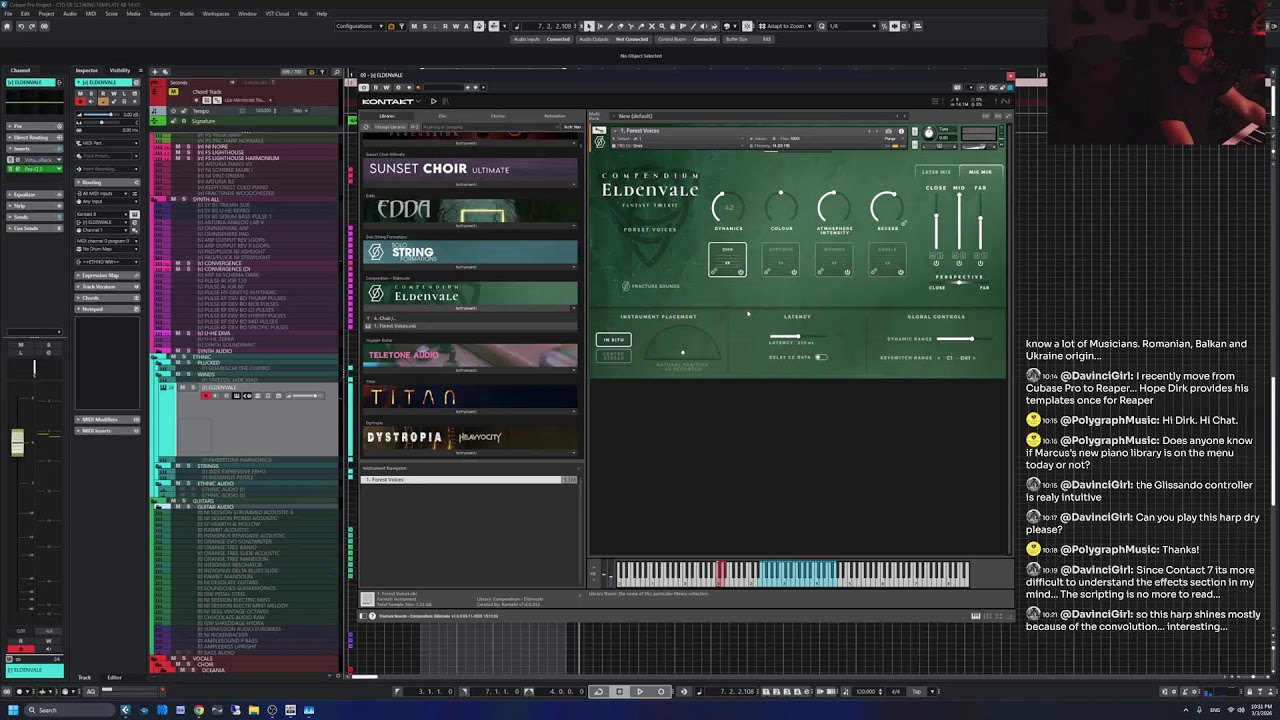
Task: Click the Kontakt library search field
Action: click(x=489, y=127)
